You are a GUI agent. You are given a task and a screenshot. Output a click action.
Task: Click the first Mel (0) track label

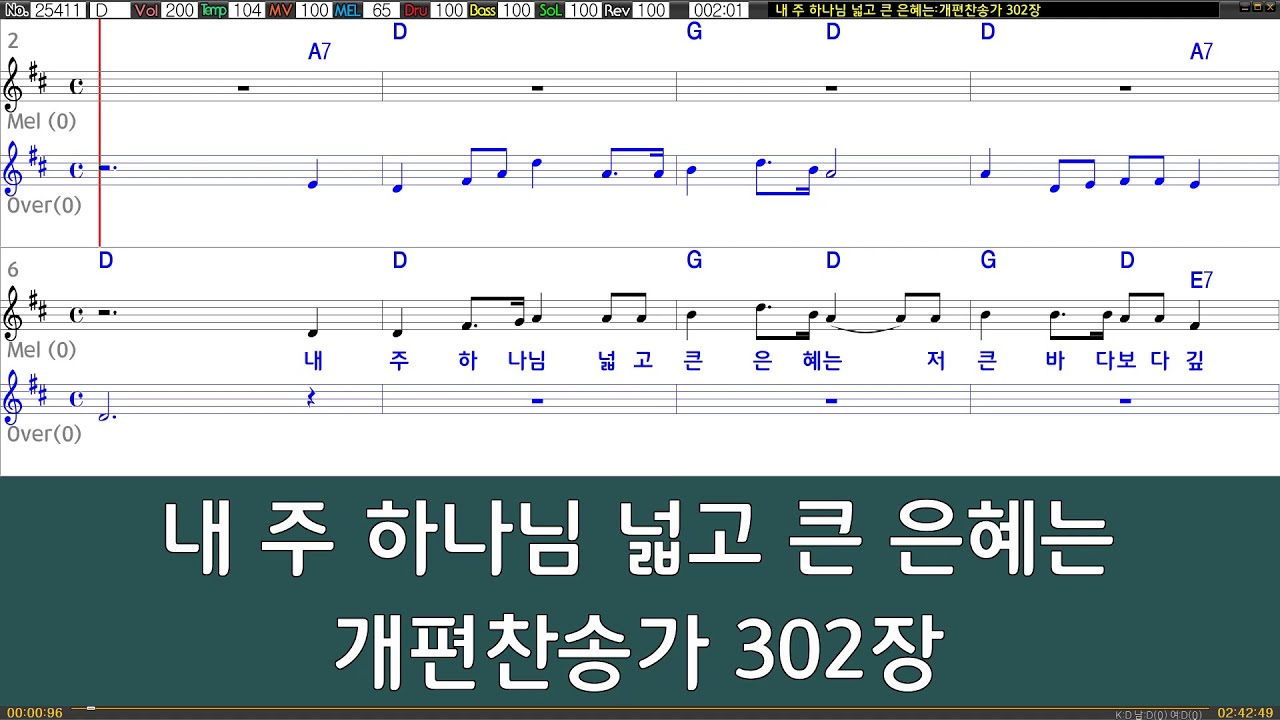point(41,121)
